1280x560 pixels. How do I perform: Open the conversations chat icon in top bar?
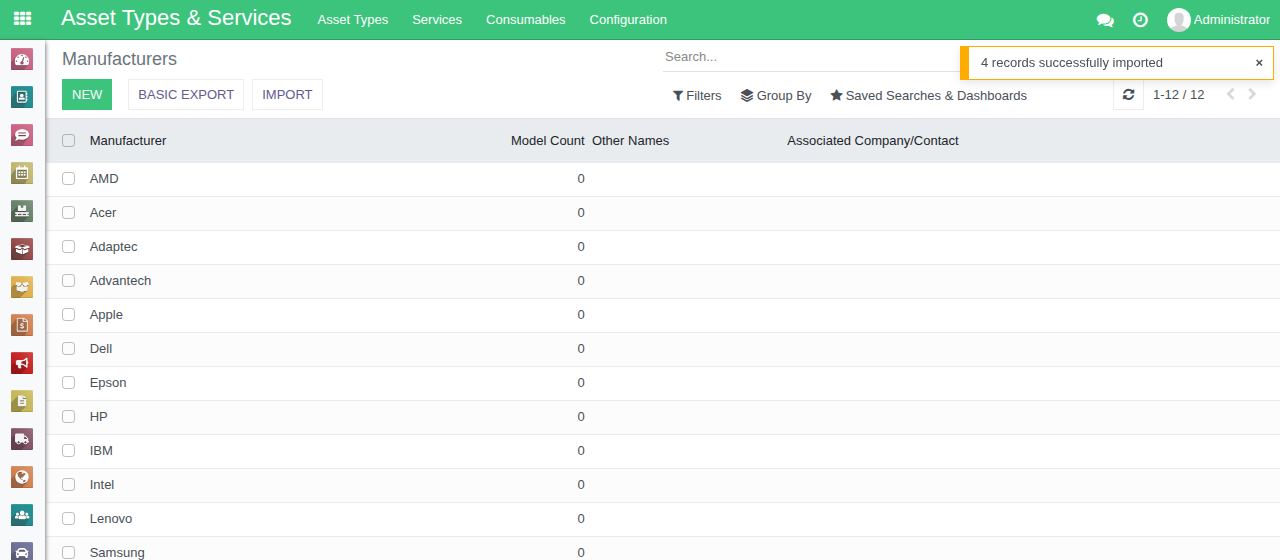coord(1105,20)
